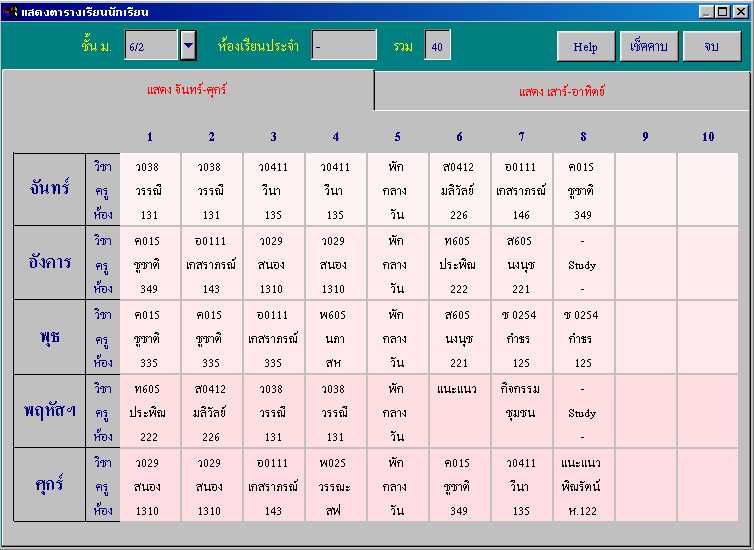This screenshot has height=550, width=754.
Task: Click teacher มลิวัลย์ in พฤหัสฯ period 2
Action: pos(211,413)
